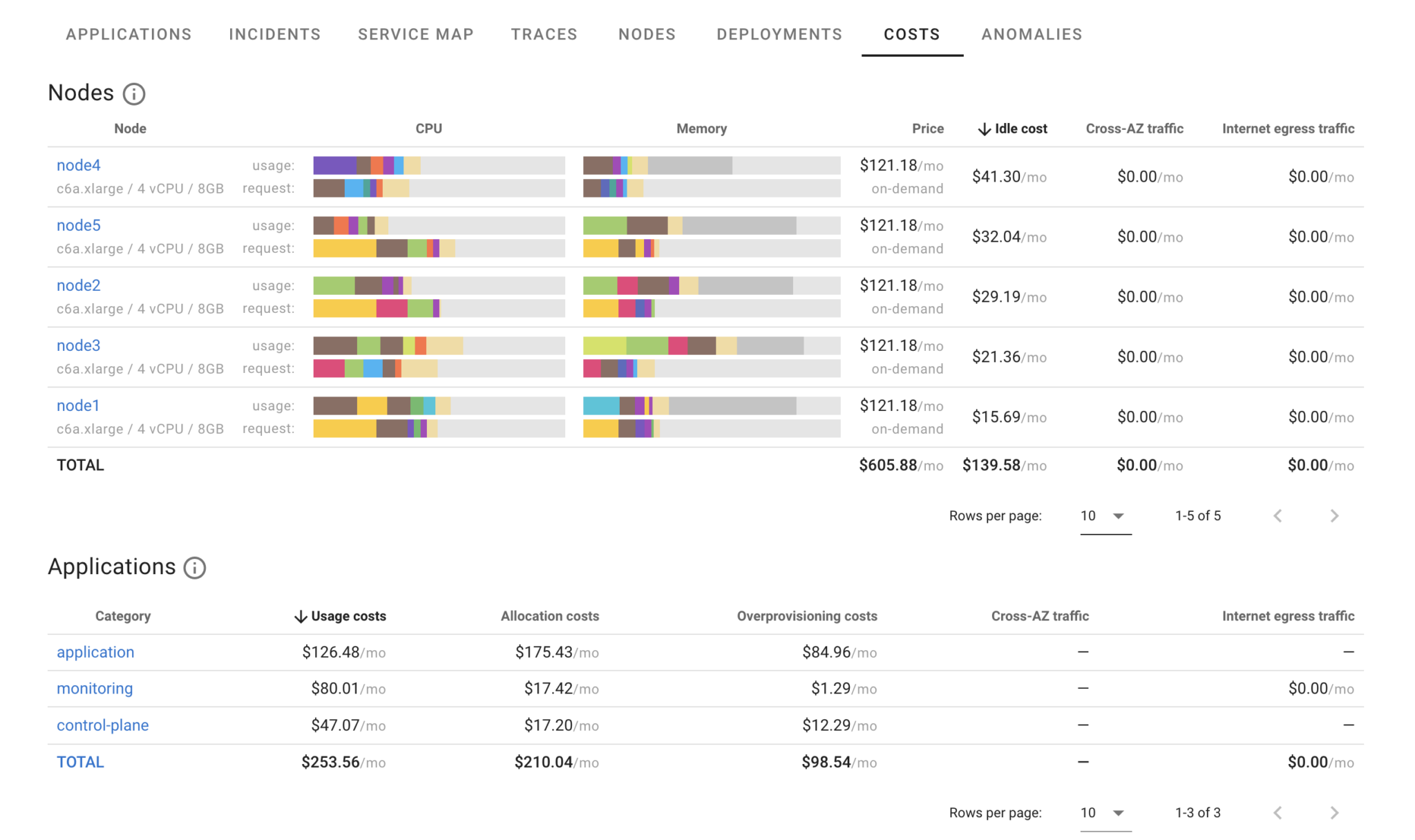Screen dimensions: 1415x840
Task: Open the Nodes info tooltip icon
Action: 135,93
